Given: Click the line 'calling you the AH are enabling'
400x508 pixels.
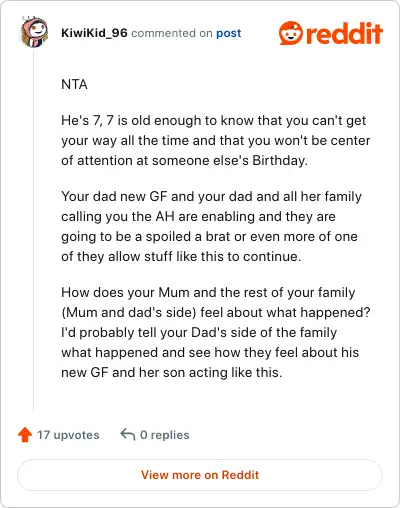Looking at the screenshot, I should [198, 216].
